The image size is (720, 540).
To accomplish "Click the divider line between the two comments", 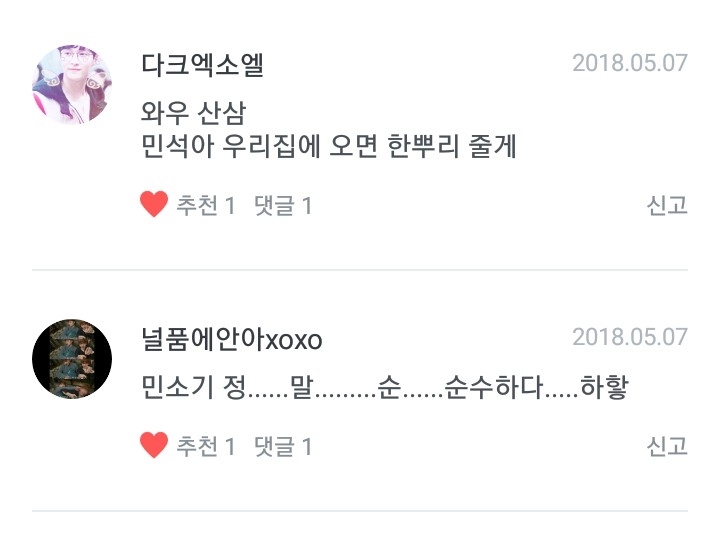I will tap(360, 270).
